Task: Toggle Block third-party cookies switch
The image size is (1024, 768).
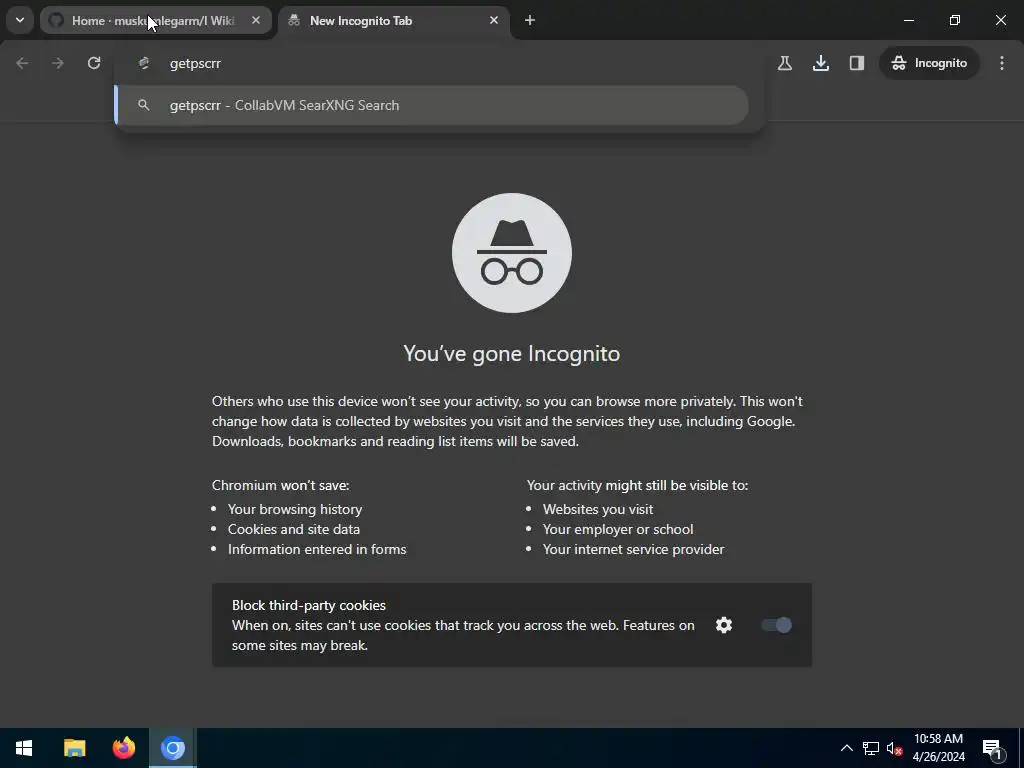Action: 776,625
